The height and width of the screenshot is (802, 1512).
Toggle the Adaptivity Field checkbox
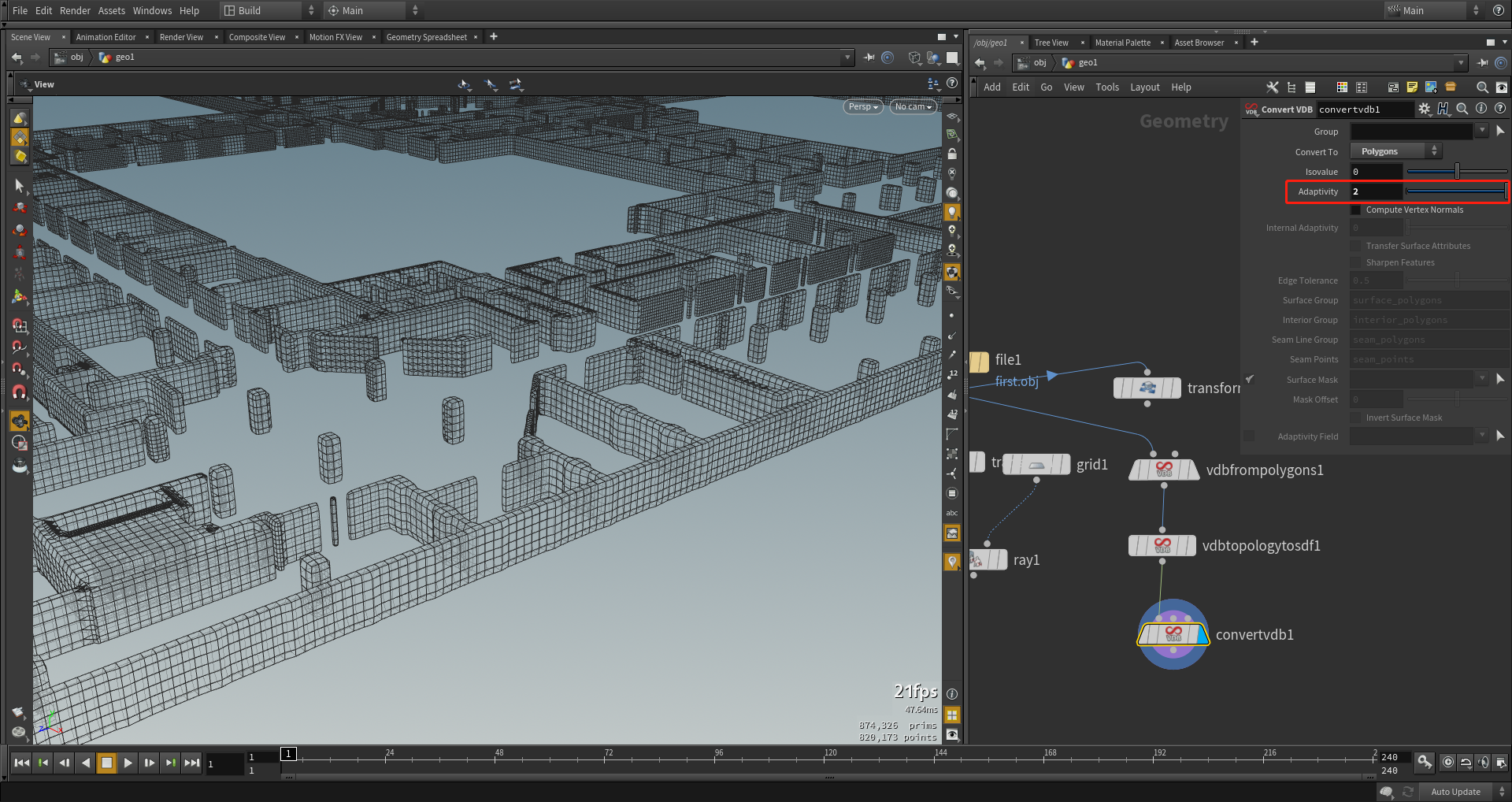click(x=1249, y=436)
